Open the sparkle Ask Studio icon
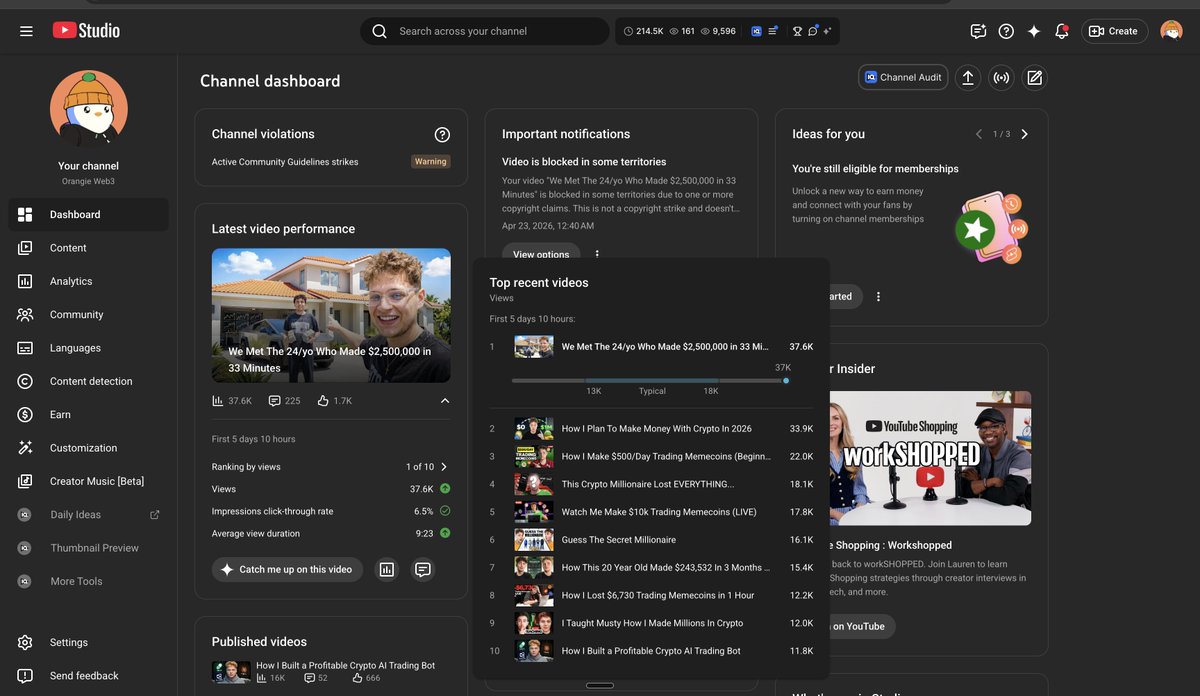Image resolution: width=1200 pixels, height=696 pixels. [x=1034, y=31]
